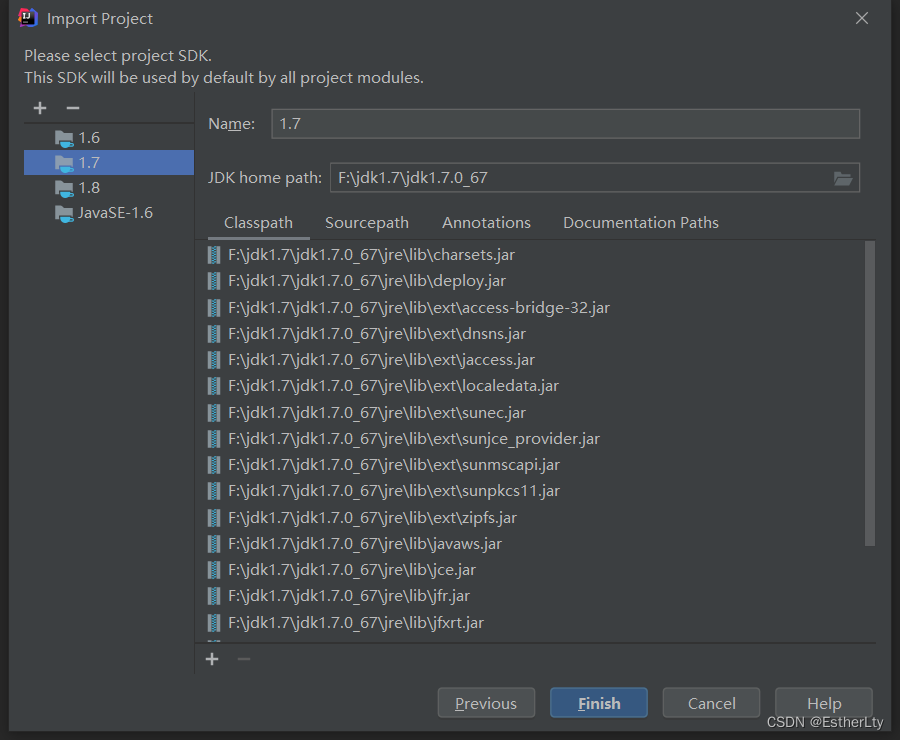Screen dimensions: 900x740
Task: Add classpath entry with bottom plus icon
Action: [212, 659]
